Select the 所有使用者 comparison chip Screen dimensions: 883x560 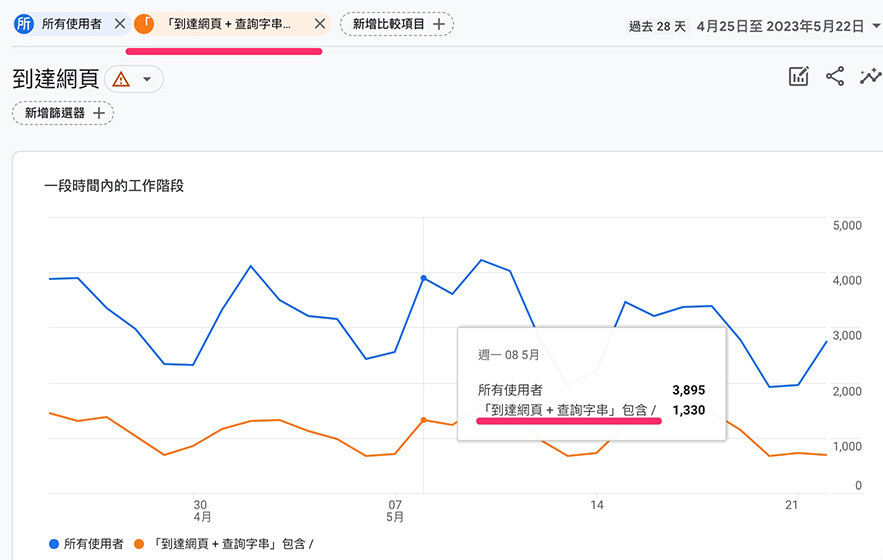[x=72, y=24]
